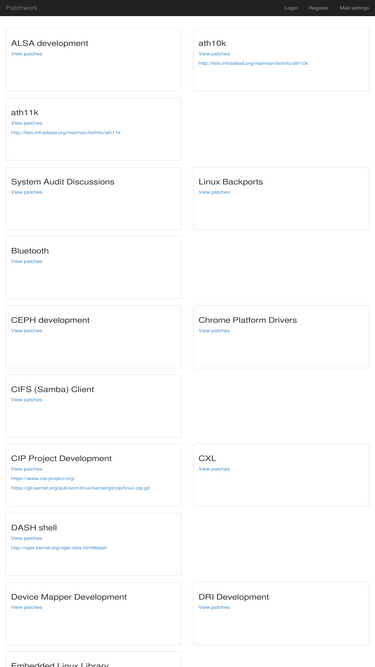The image size is (375, 667).
Task: Open Device Mapper Development title
Action: (x=69, y=597)
